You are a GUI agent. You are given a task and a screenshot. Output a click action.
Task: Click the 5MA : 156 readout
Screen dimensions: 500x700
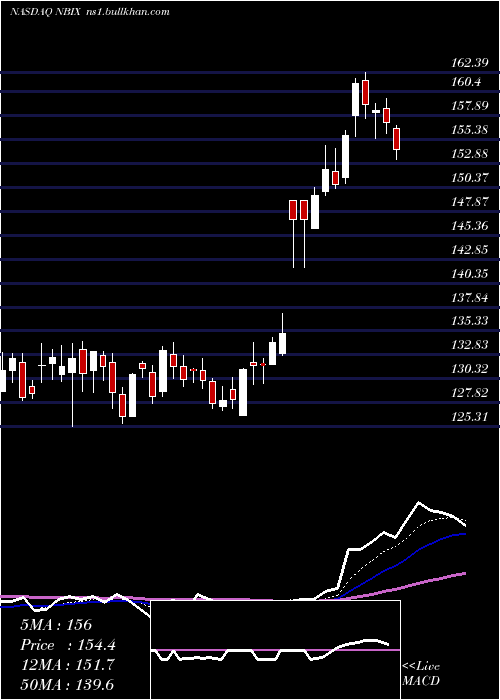click(x=56, y=625)
